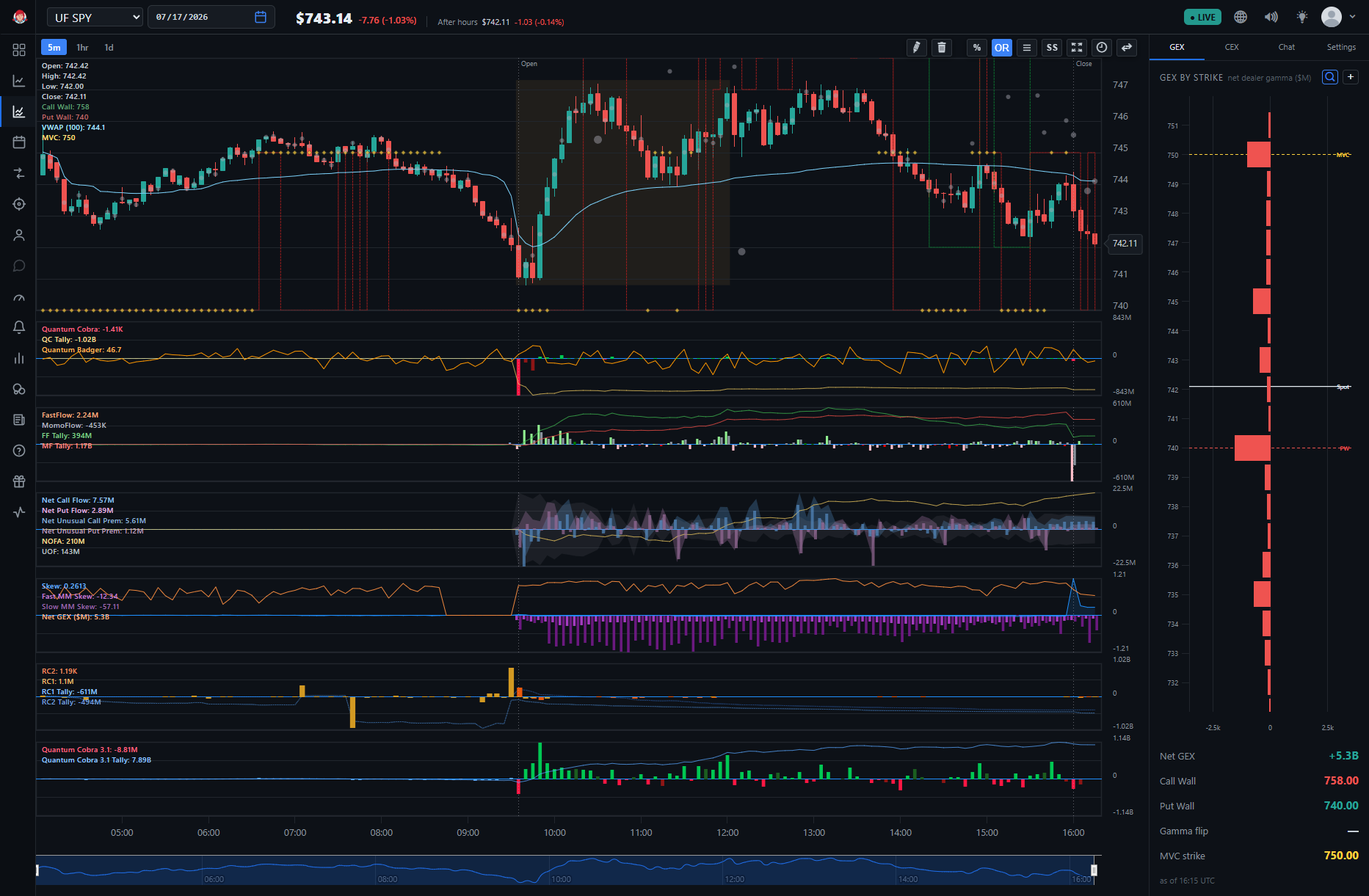The width and height of the screenshot is (1369, 896).
Task: Click the 750 MVC strike bar
Action: (1258, 155)
